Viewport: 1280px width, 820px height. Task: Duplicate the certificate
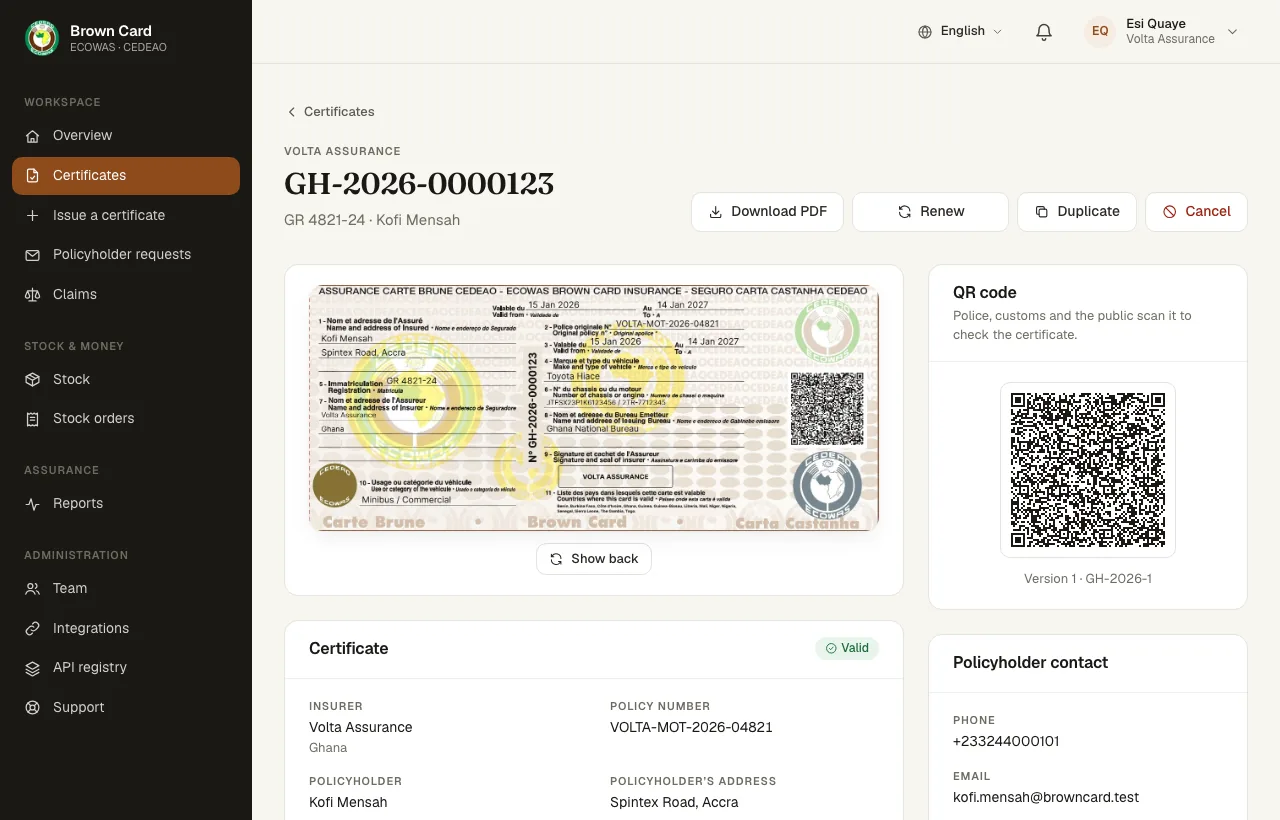tap(1077, 212)
